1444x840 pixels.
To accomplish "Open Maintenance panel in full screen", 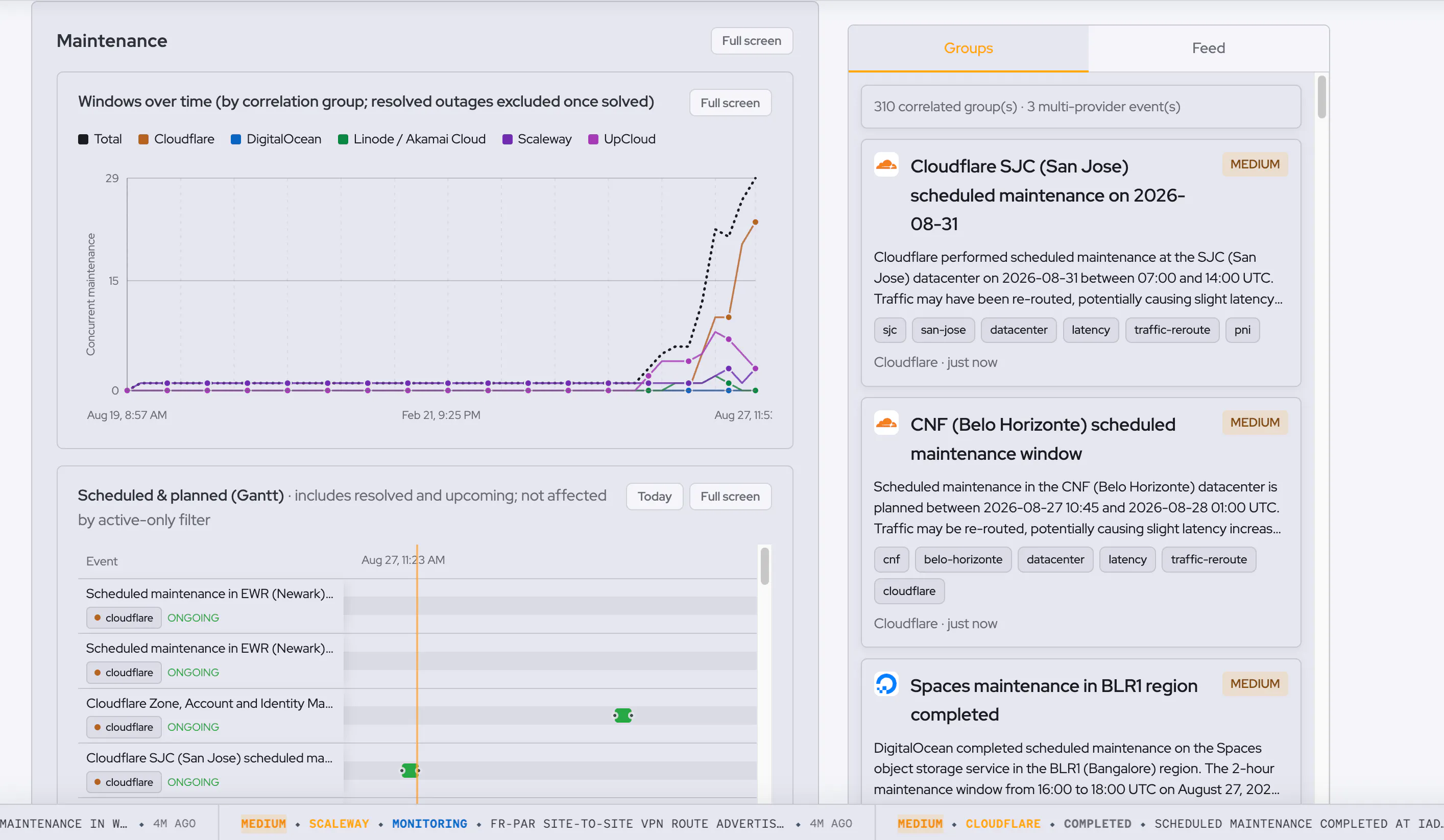I will pos(751,41).
